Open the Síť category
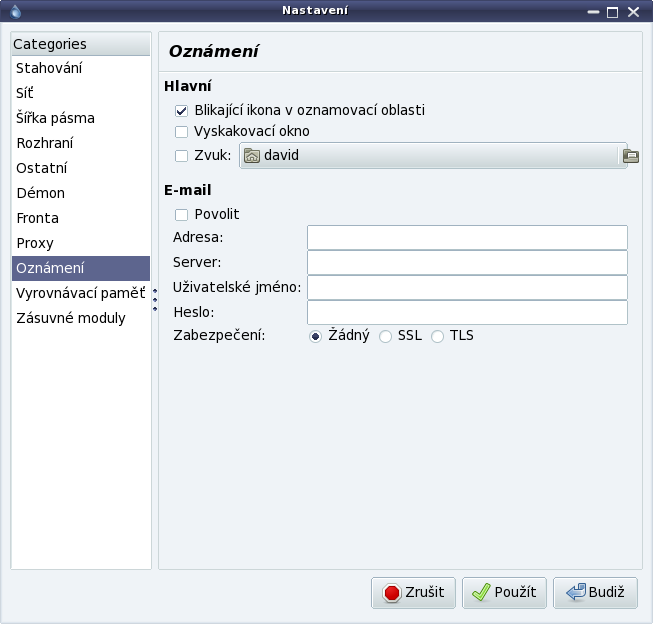The image size is (653, 624). pos(81,93)
